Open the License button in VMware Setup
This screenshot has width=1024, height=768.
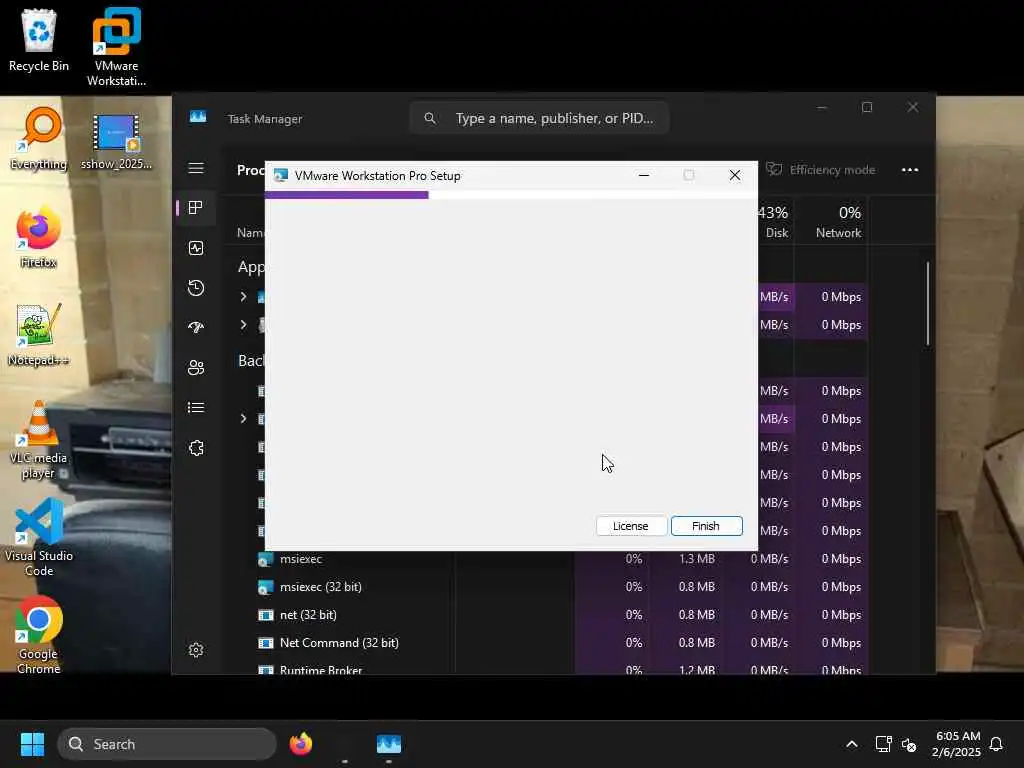[x=631, y=526]
